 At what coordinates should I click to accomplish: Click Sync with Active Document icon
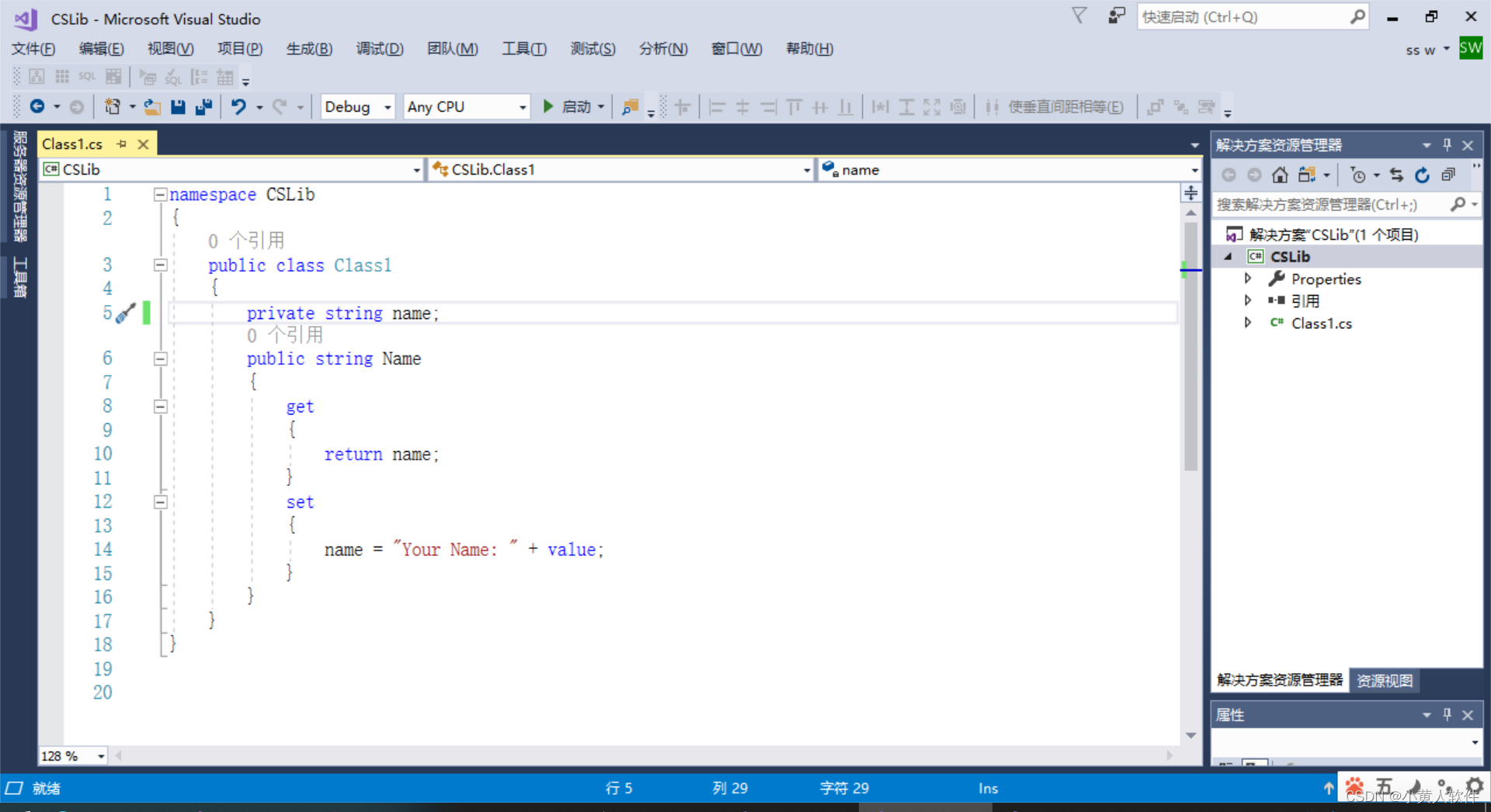(x=1396, y=175)
